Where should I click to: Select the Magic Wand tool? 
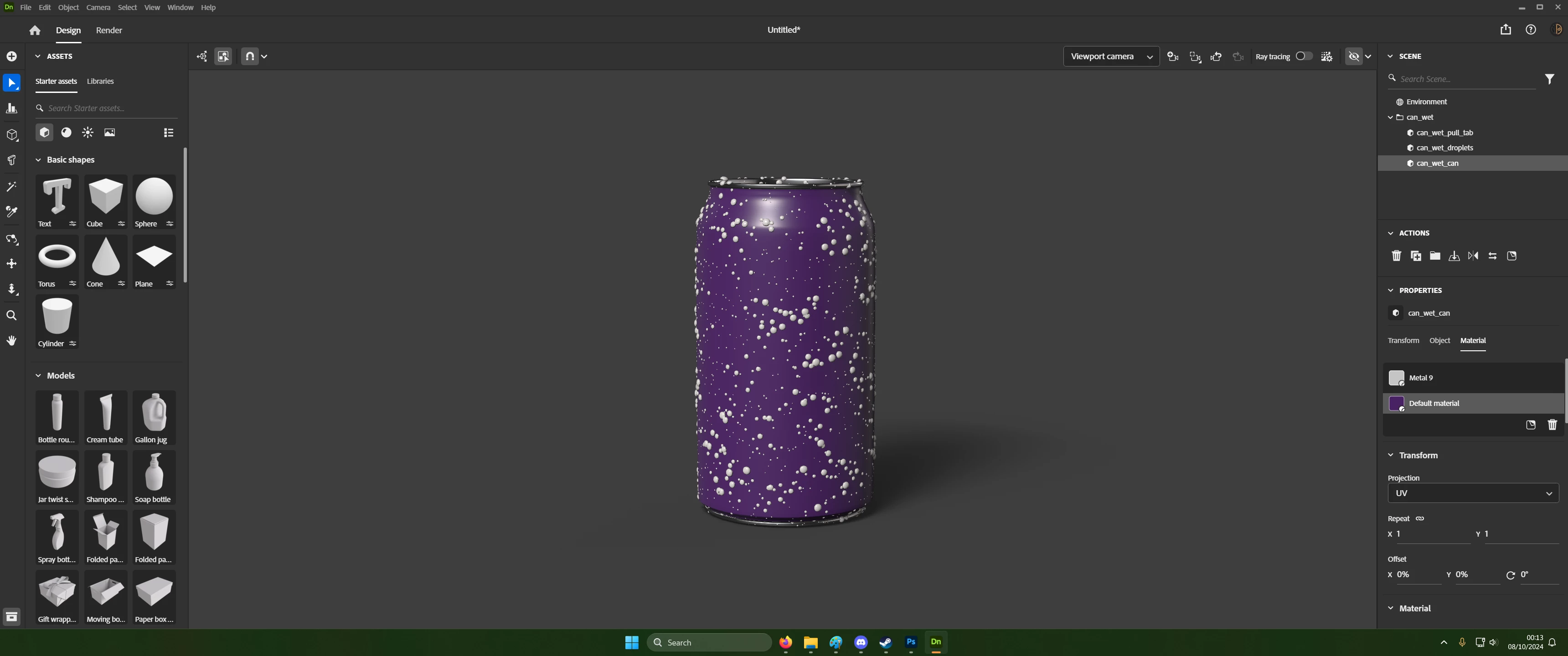coord(11,187)
